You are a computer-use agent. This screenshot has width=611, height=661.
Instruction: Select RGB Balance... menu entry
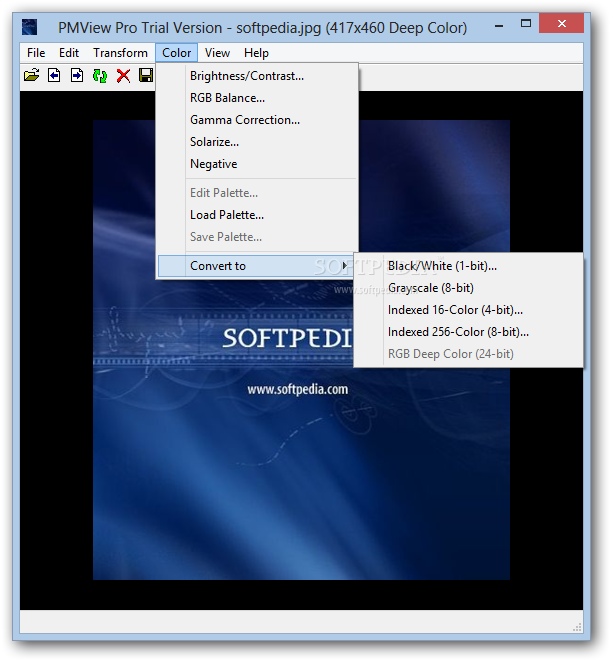pyautogui.click(x=257, y=98)
